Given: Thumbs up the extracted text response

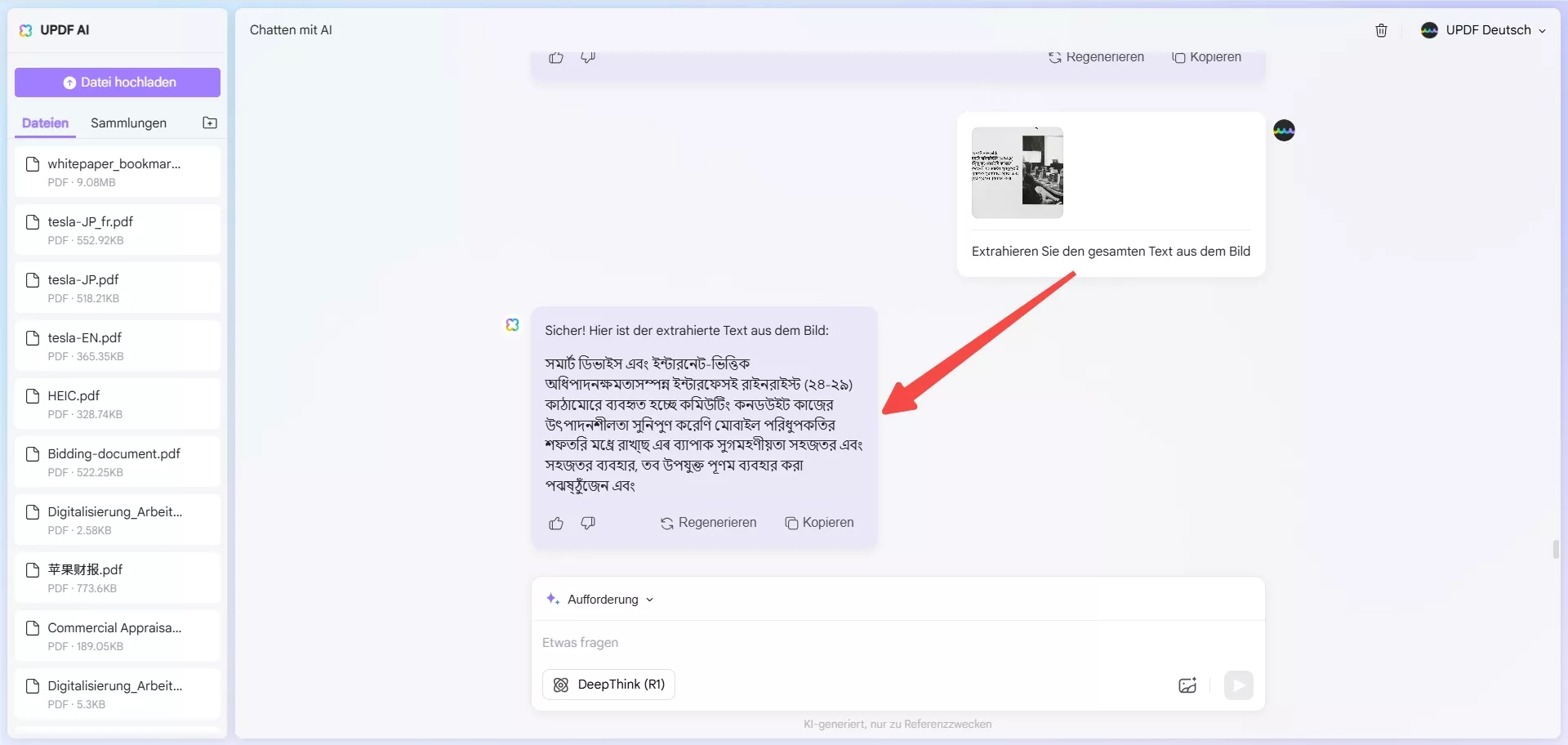Looking at the screenshot, I should 556,523.
